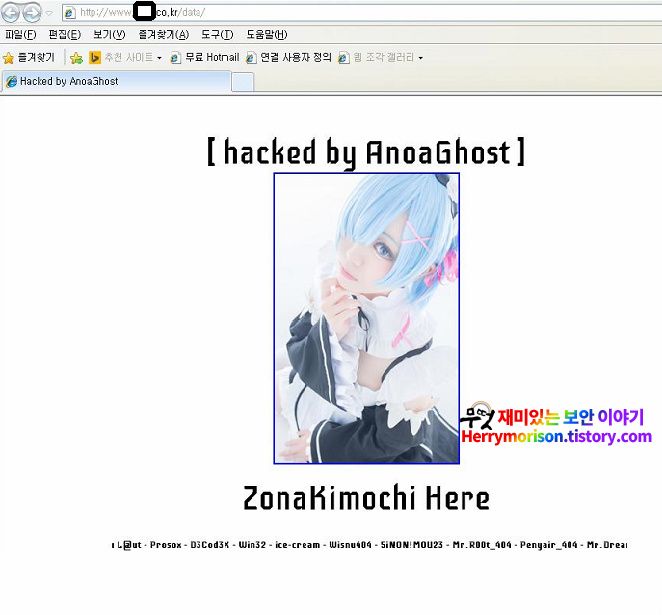Click the ZonaKimochi Here text
This screenshot has width=662, height=615.
tap(366, 498)
